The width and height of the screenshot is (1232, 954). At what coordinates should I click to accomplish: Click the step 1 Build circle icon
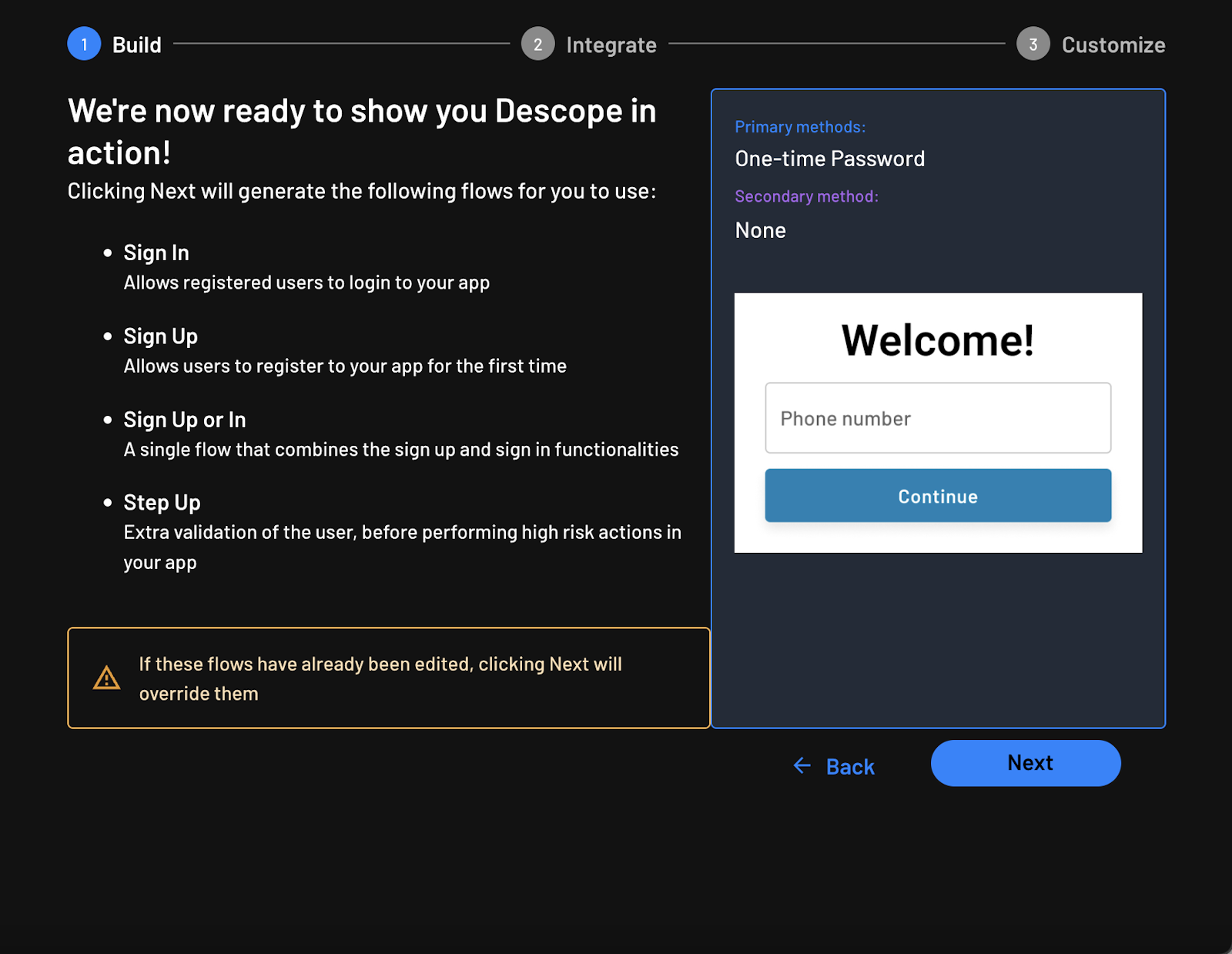click(x=84, y=44)
